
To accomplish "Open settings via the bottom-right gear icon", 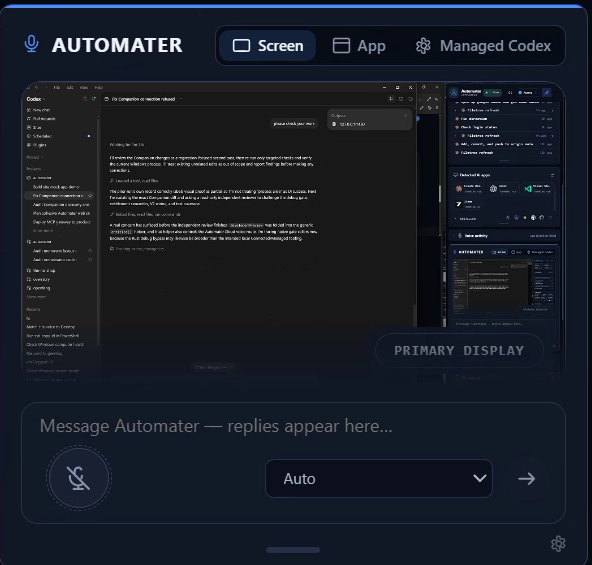I will click(558, 544).
